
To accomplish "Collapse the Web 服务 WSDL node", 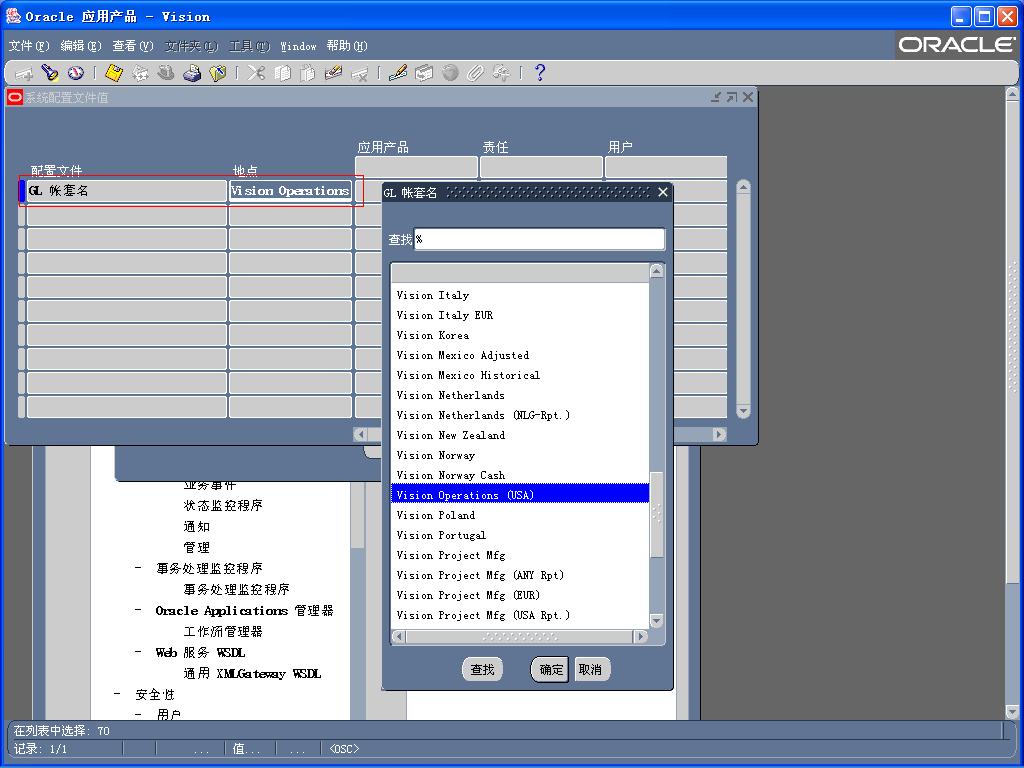I will coord(138,652).
